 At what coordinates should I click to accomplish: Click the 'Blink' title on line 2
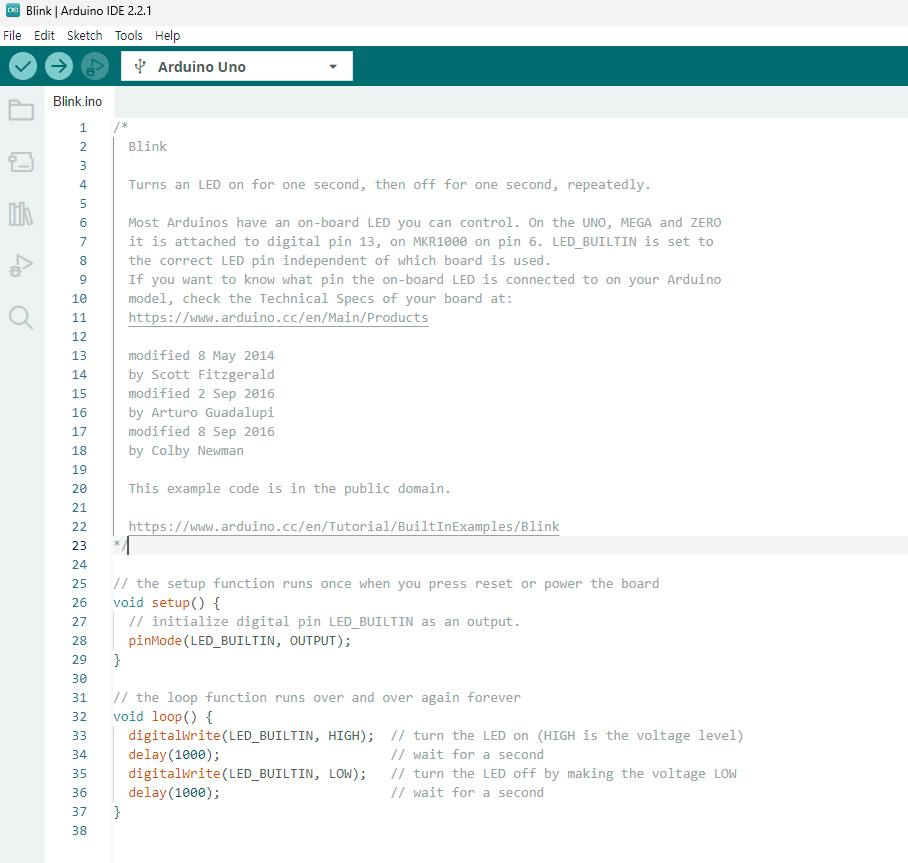point(148,147)
